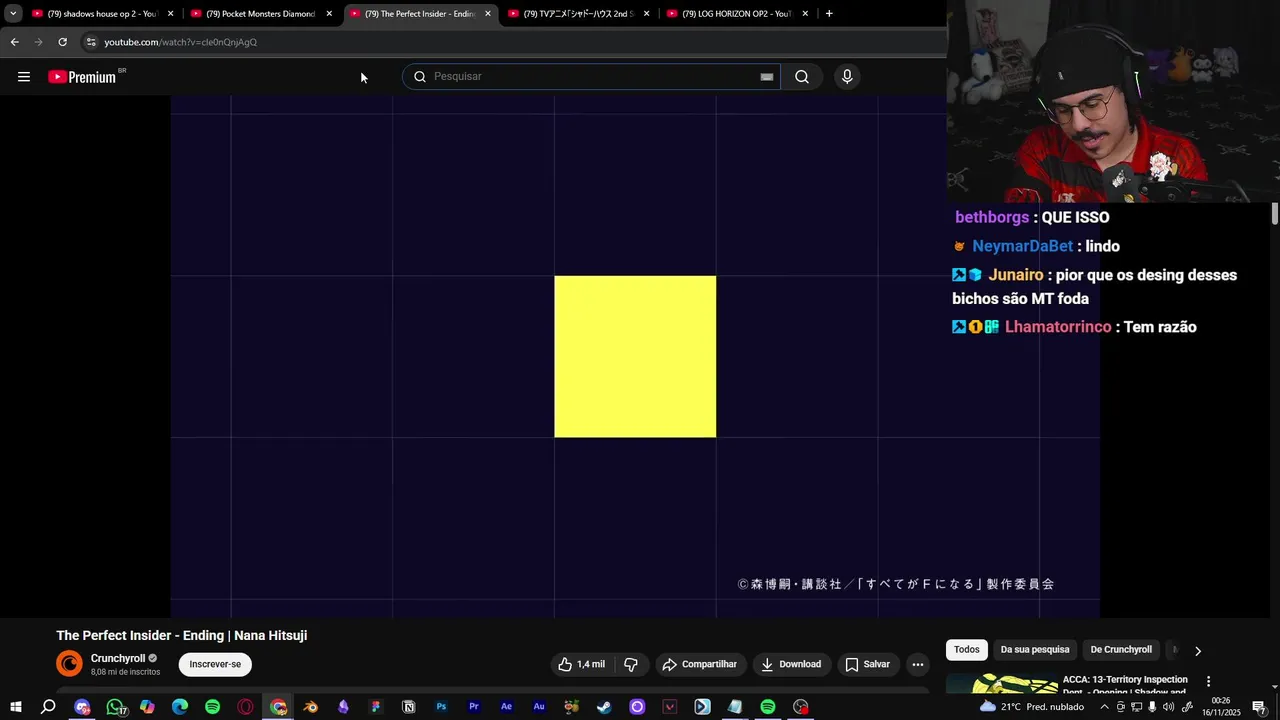The height and width of the screenshot is (720, 1280).
Task: Open ACCA: 13-Territory Inspection video title
Action: [x=1125, y=685]
